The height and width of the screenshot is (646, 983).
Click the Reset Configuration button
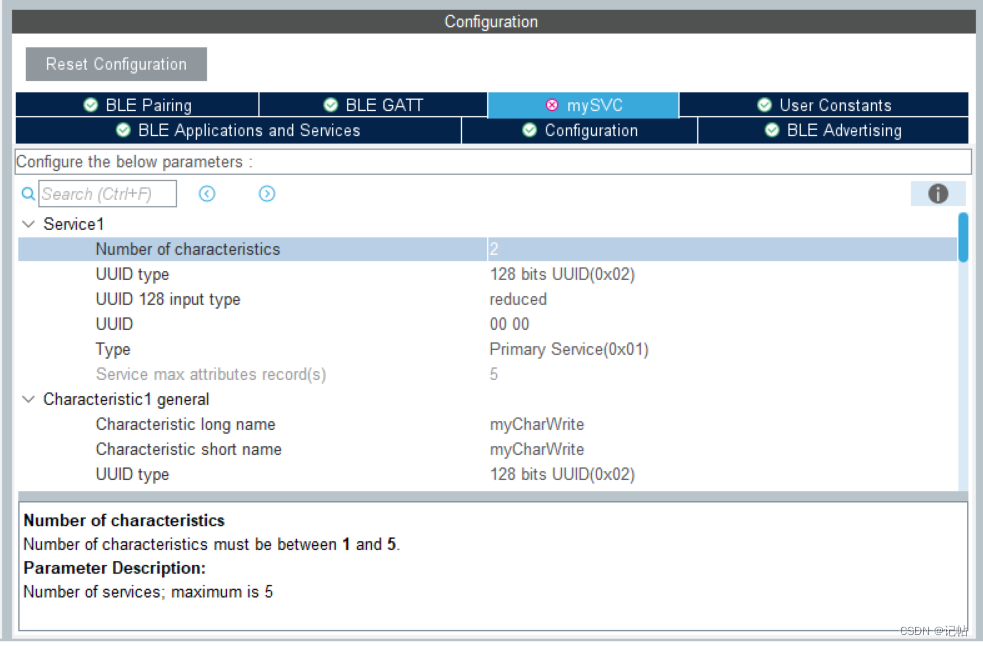(x=116, y=64)
